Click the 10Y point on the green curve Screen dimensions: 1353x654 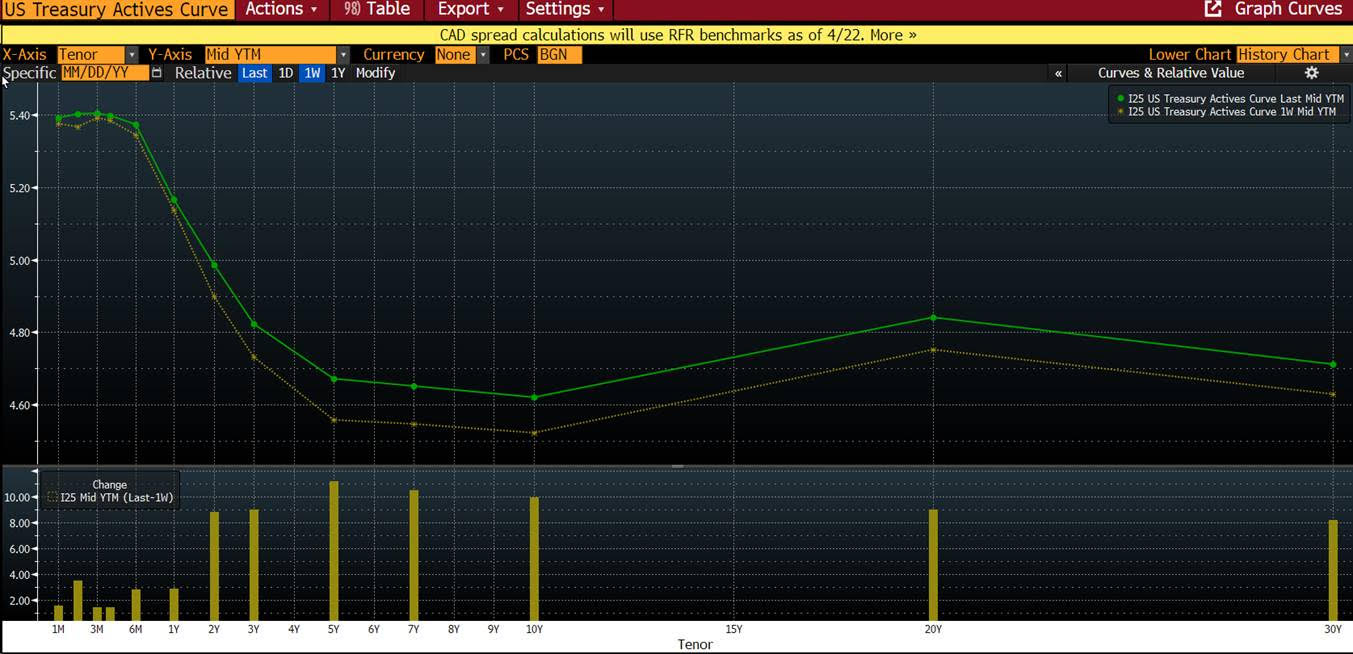(534, 397)
